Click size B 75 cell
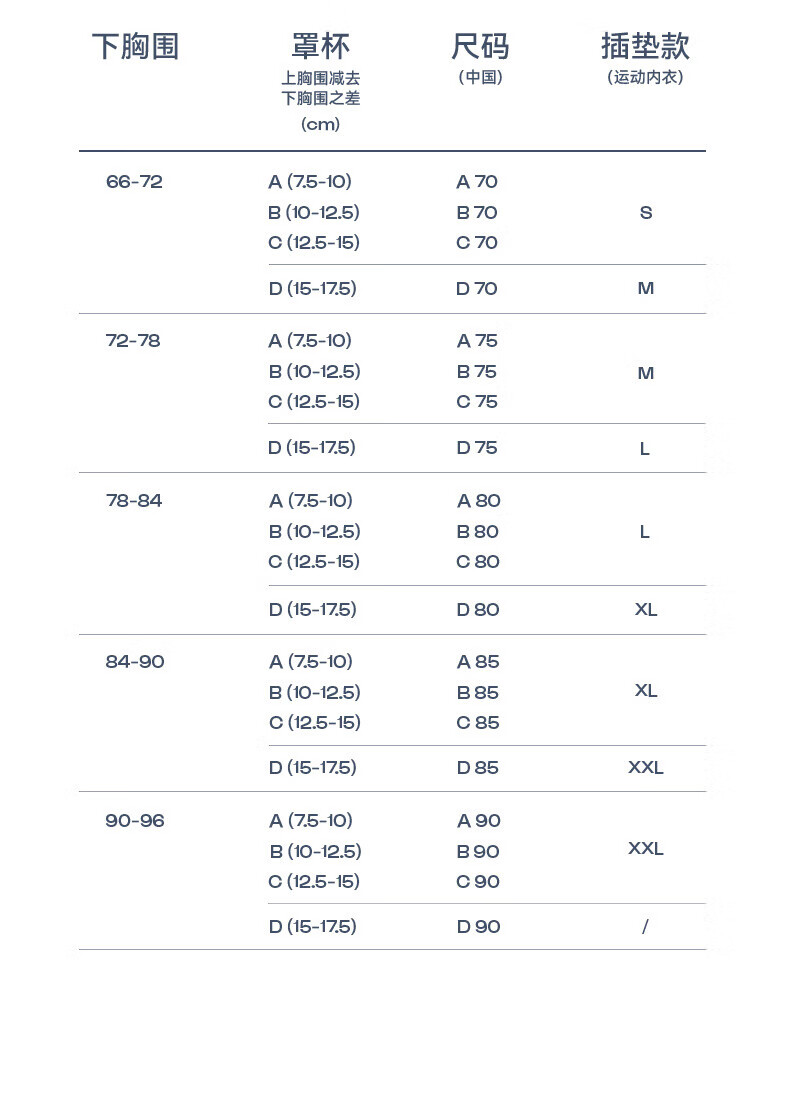Image resolution: width=790 pixels, height=1095 pixels. tap(477, 372)
